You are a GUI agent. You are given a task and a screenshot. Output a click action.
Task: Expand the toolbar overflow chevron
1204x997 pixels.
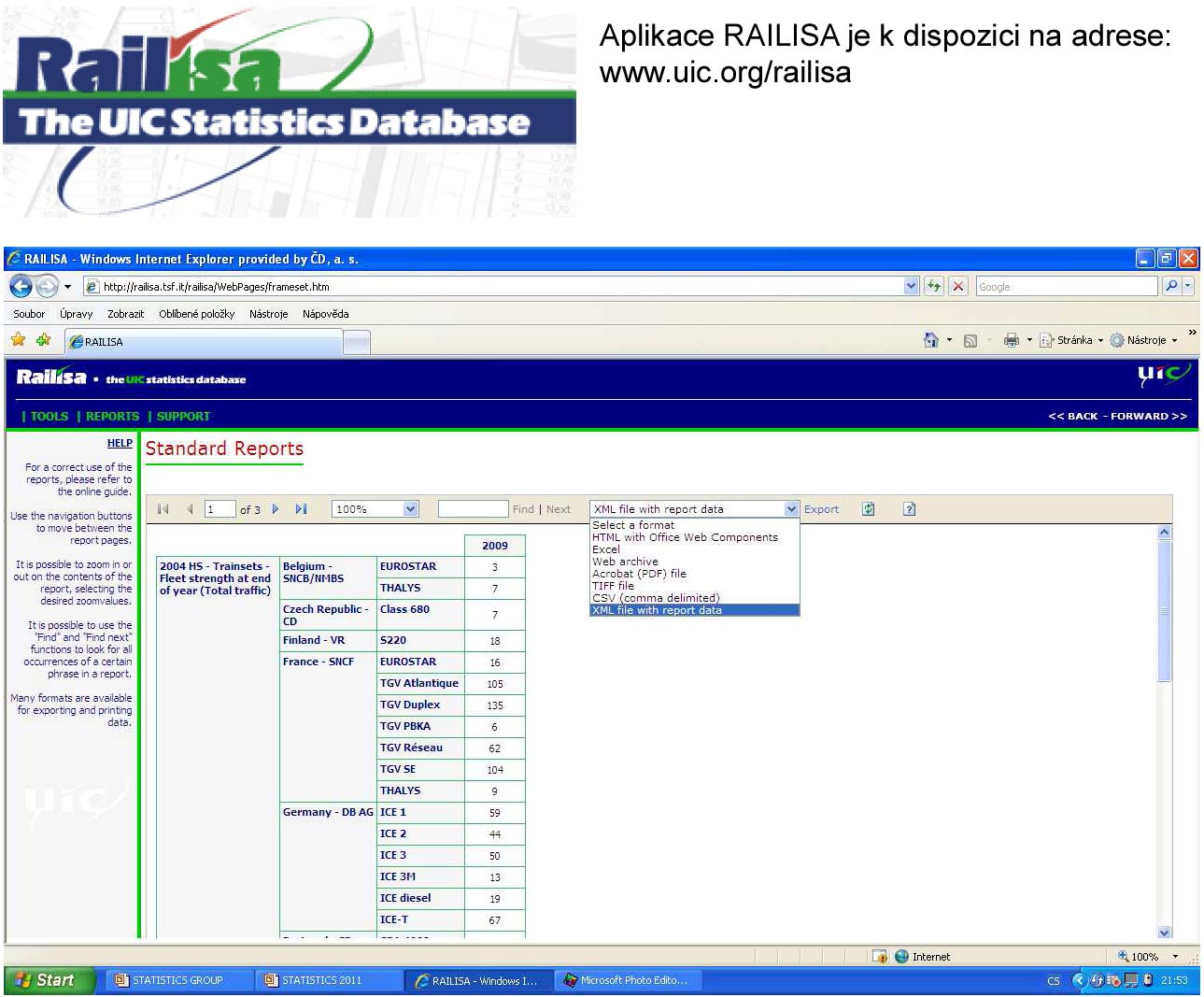click(1192, 333)
